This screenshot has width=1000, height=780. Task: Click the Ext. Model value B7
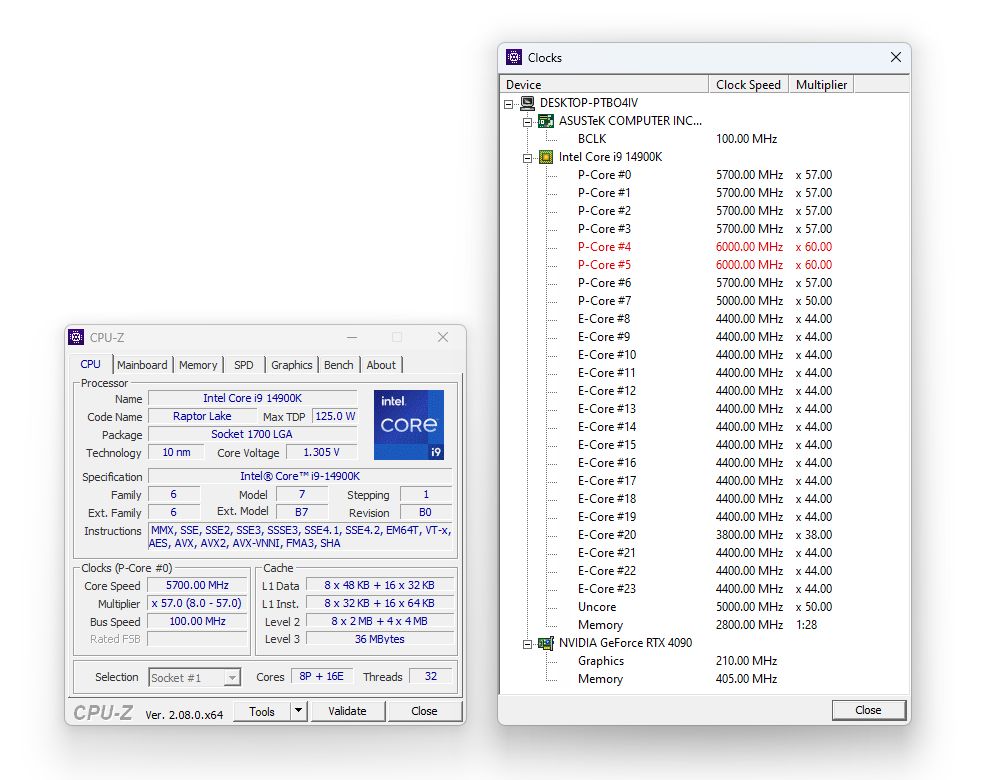[302, 512]
